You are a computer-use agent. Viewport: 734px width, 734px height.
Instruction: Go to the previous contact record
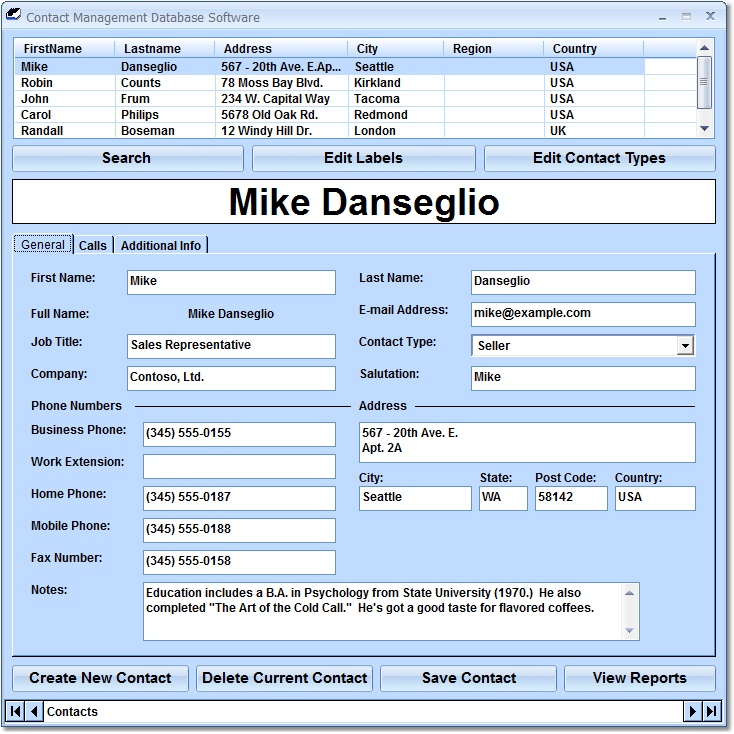(x=35, y=711)
